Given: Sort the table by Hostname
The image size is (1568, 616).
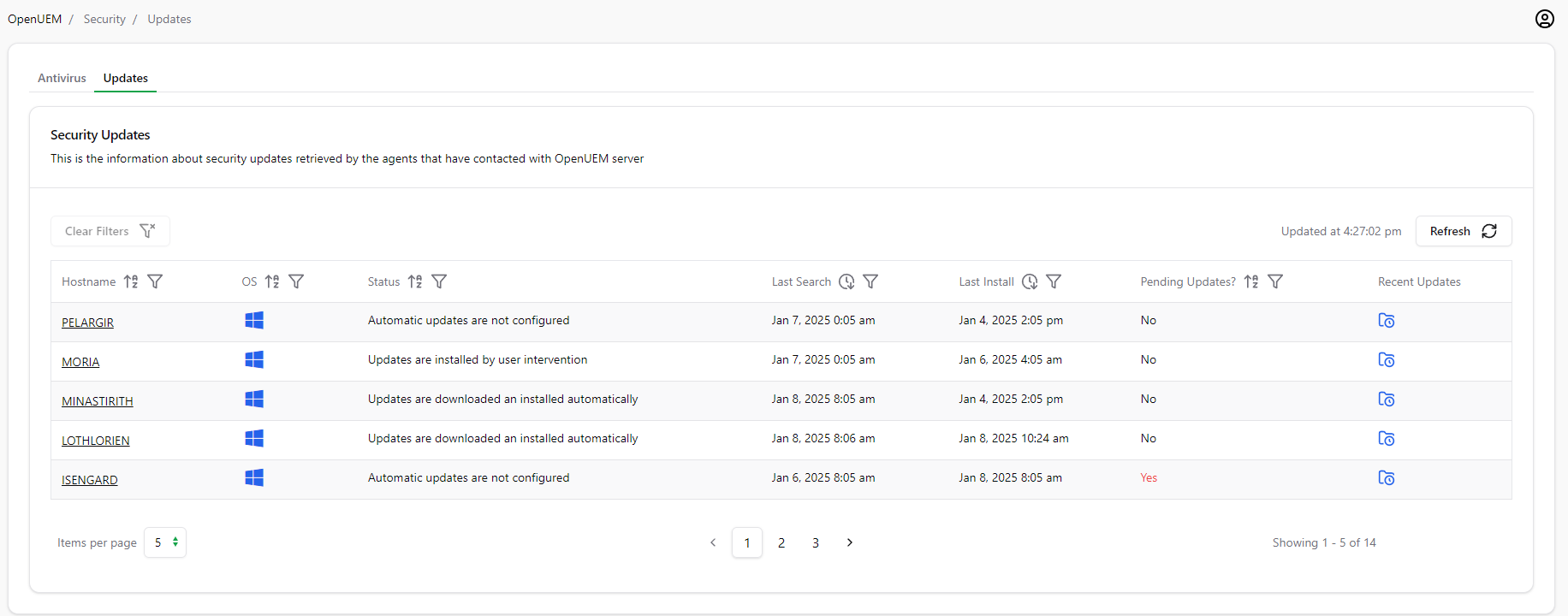Looking at the screenshot, I should [131, 281].
